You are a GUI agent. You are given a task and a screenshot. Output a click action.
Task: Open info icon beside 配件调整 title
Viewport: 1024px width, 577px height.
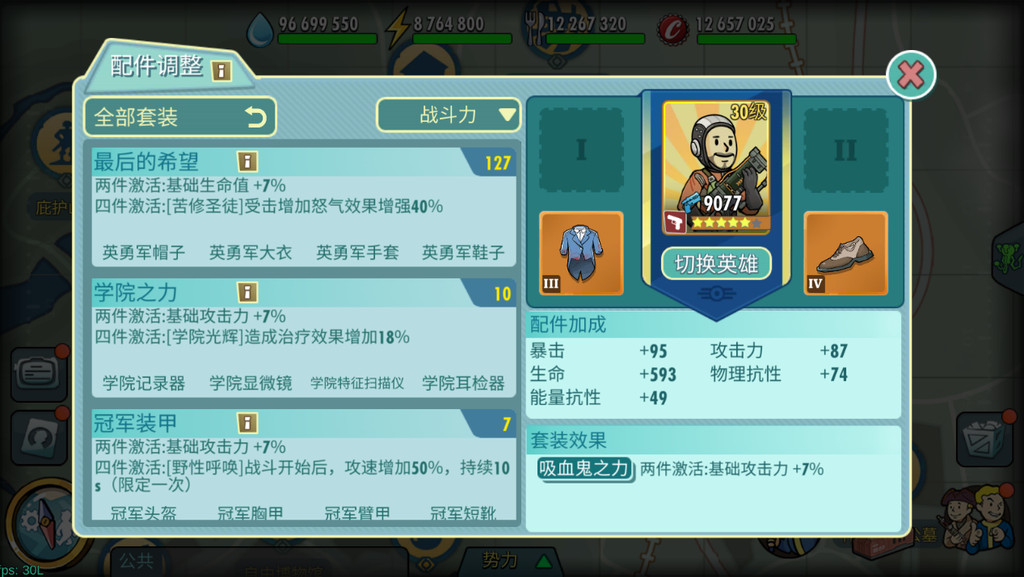pos(221,70)
